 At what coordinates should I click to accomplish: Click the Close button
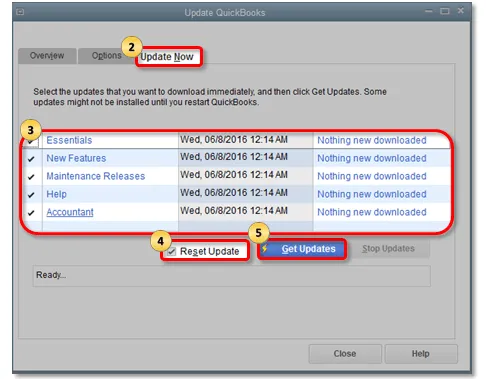(x=345, y=354)
